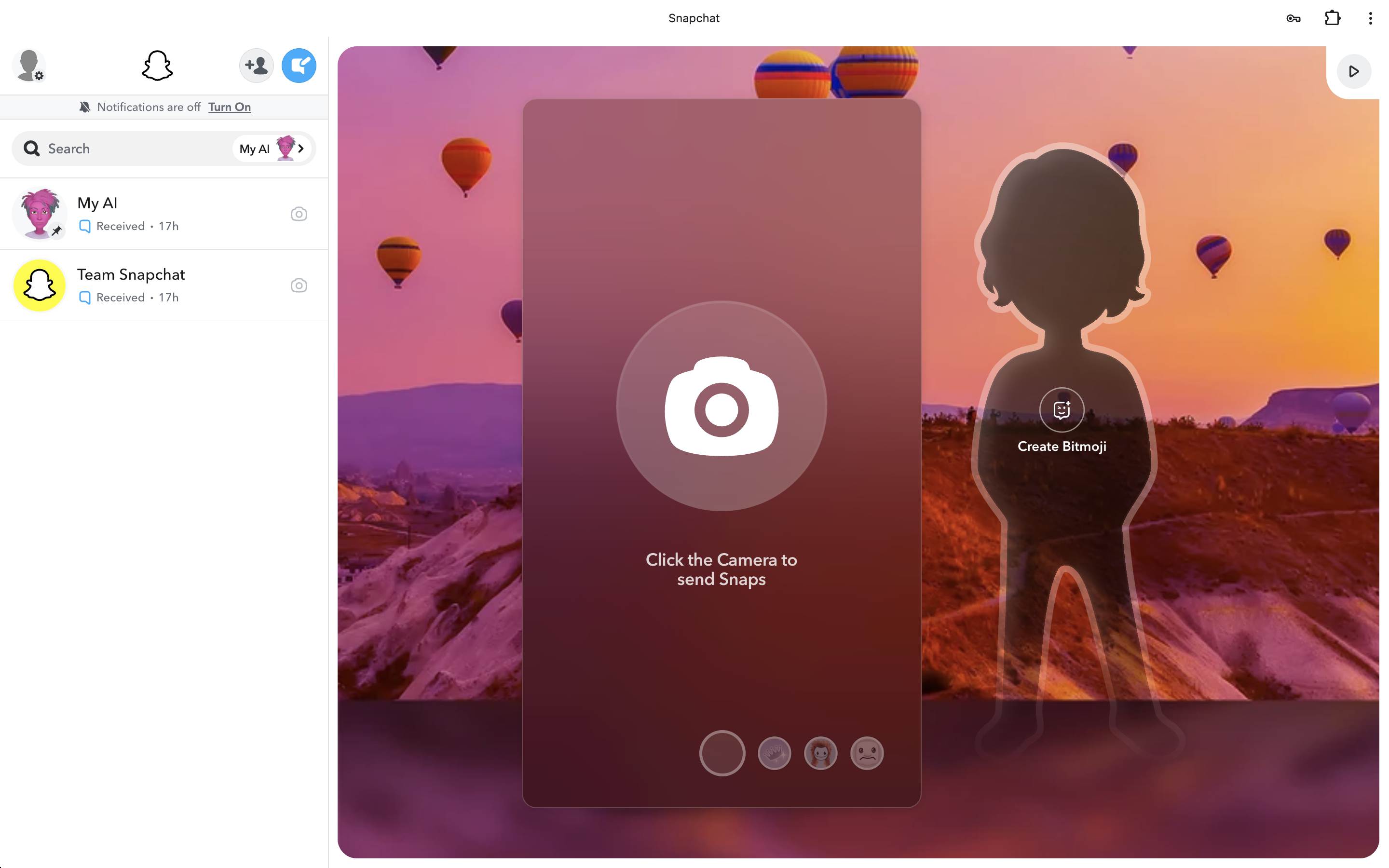
Task: Open profile settings avatar icon
Action: click(29, 66)
